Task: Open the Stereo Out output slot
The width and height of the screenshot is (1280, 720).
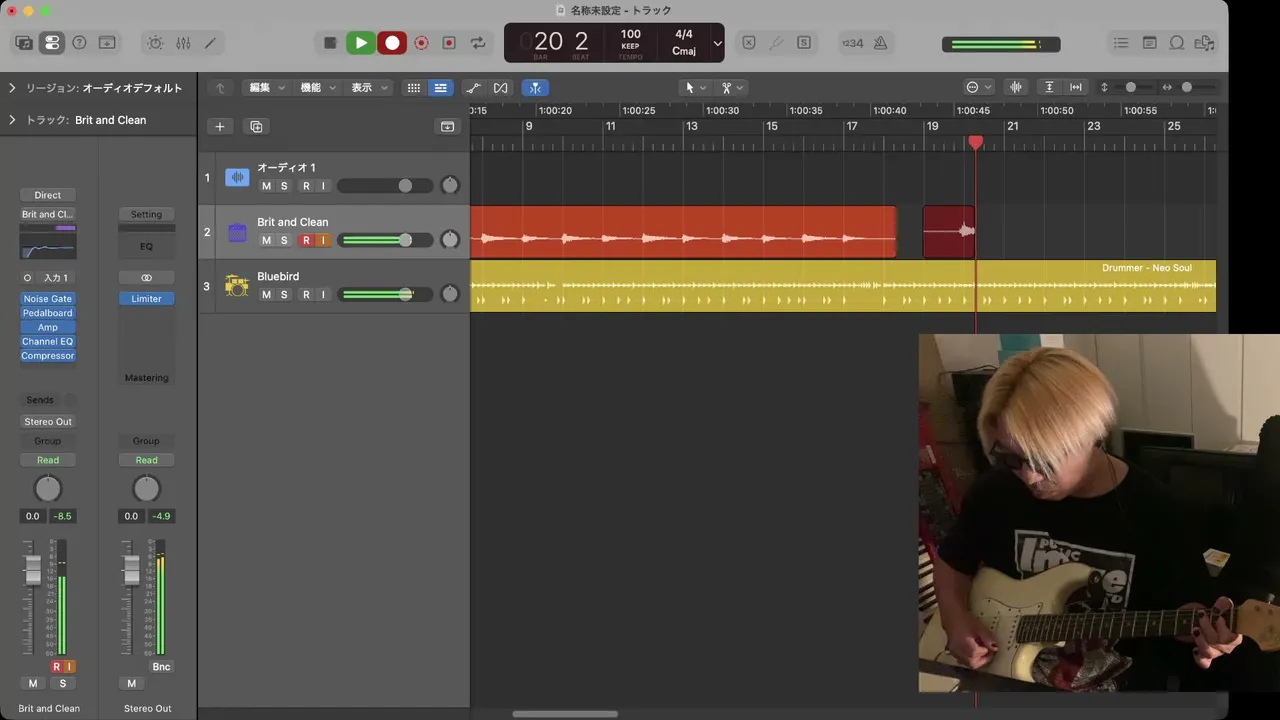Action: tap(48, 422)
